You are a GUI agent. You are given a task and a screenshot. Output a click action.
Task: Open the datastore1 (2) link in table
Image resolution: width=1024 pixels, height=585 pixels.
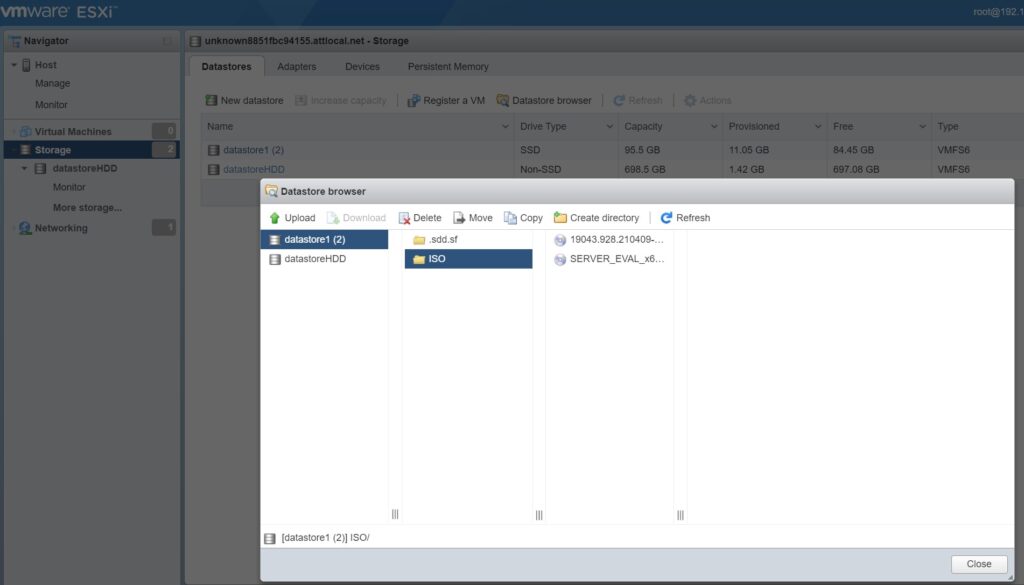(253, 150)
